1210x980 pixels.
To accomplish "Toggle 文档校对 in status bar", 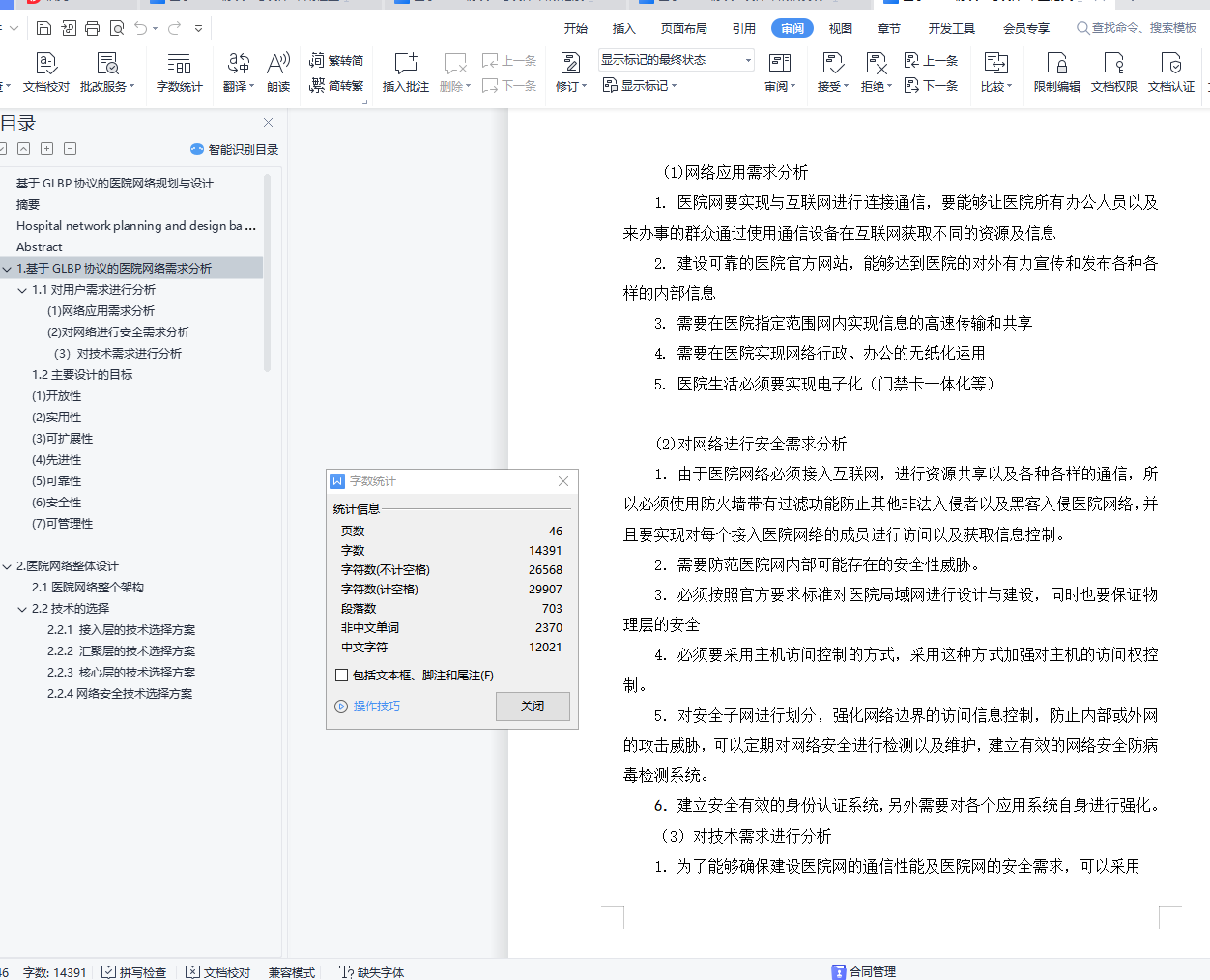I will click(x=218, y=972).
